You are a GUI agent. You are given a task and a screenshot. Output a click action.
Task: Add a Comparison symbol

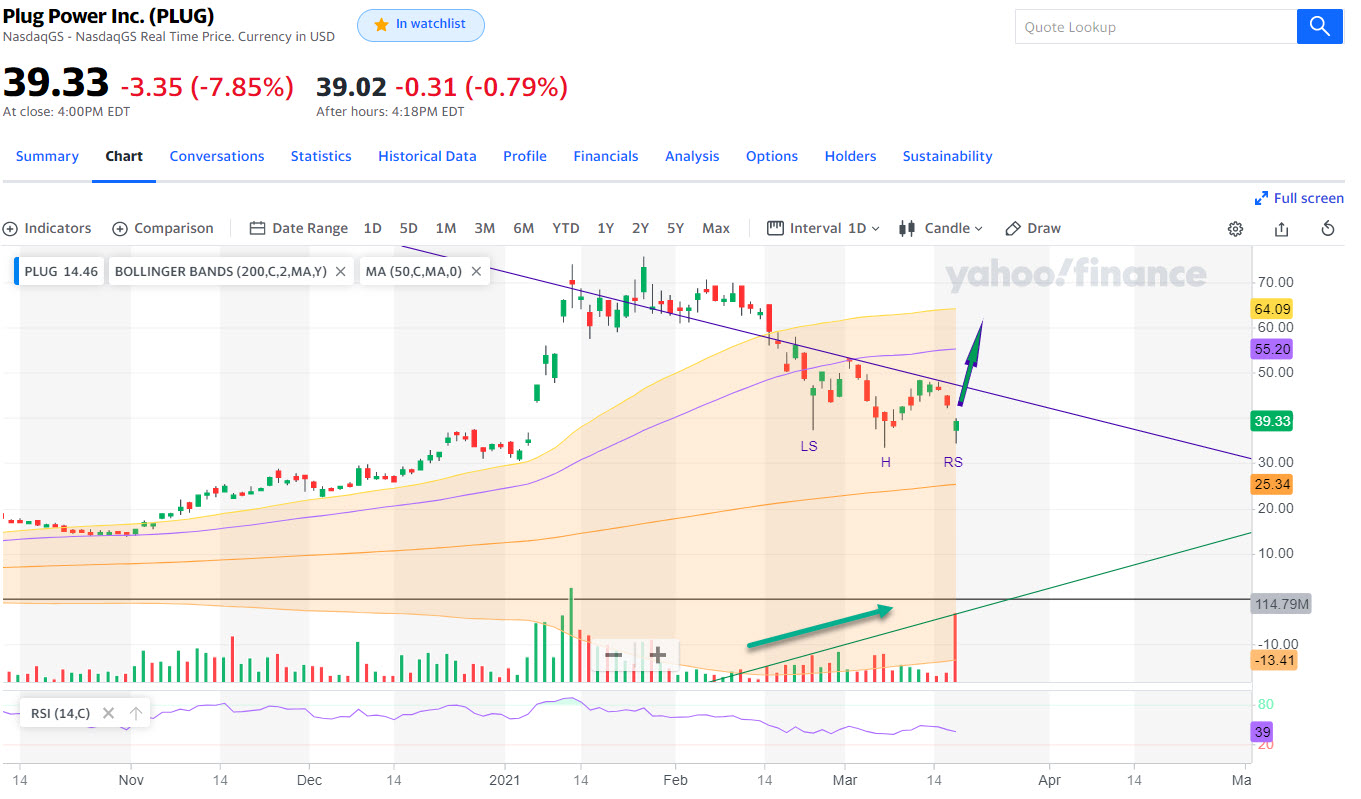tap(163, 228)
